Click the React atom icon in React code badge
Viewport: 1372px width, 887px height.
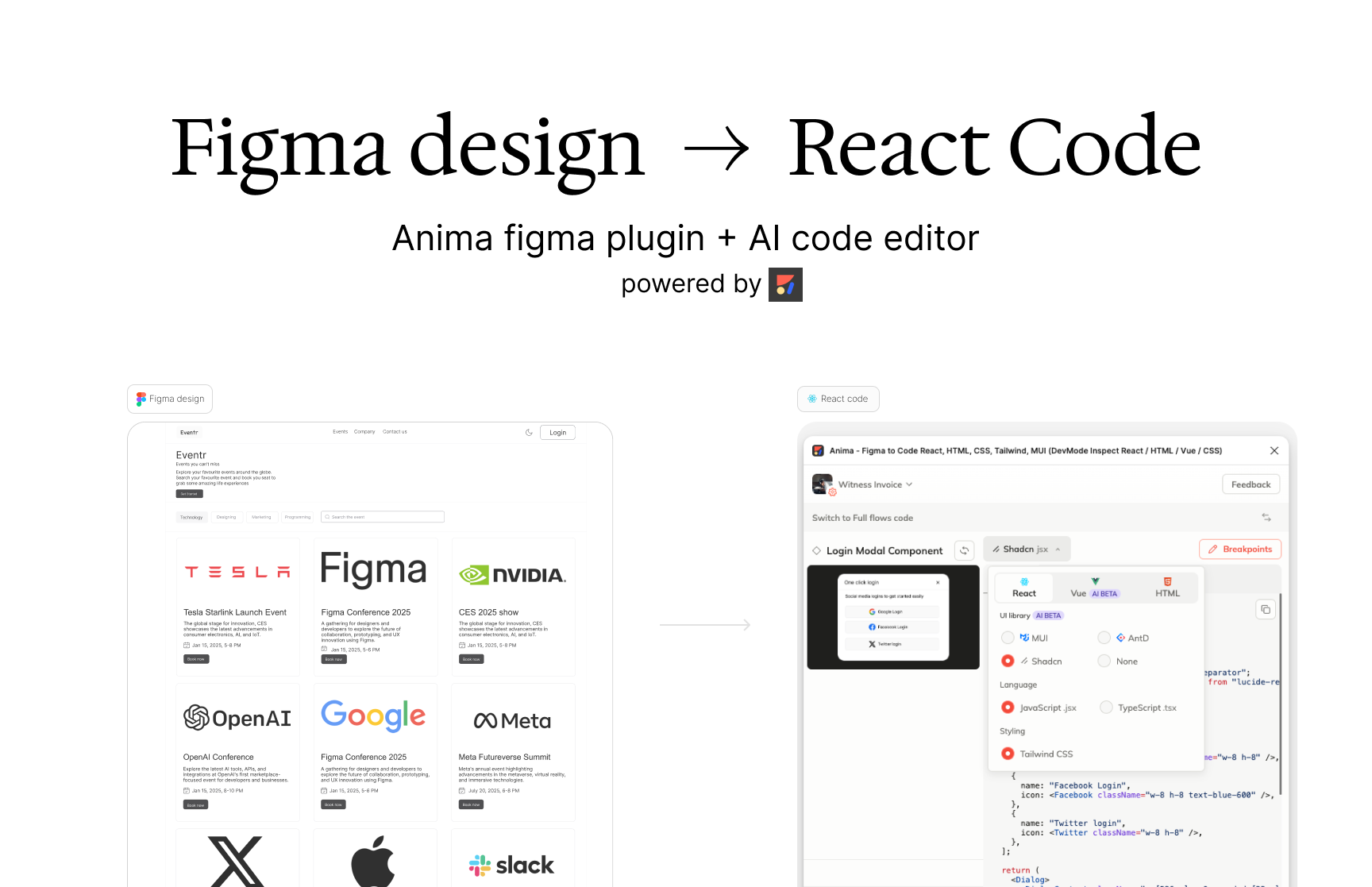(812, 399)
